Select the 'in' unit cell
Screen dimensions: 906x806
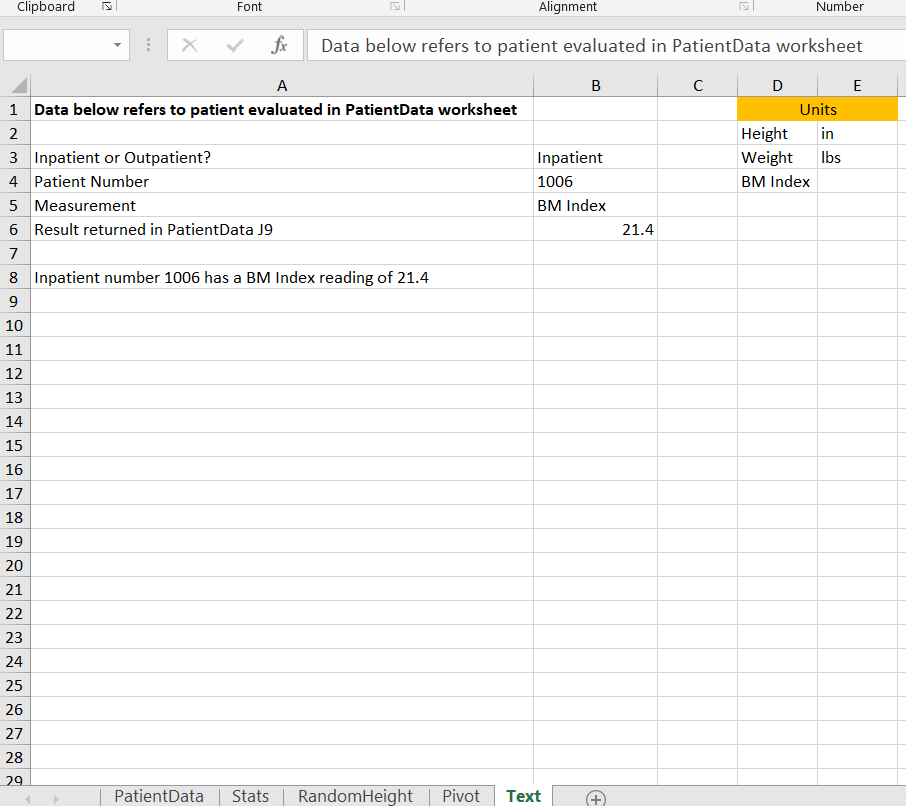pos(857,133)
